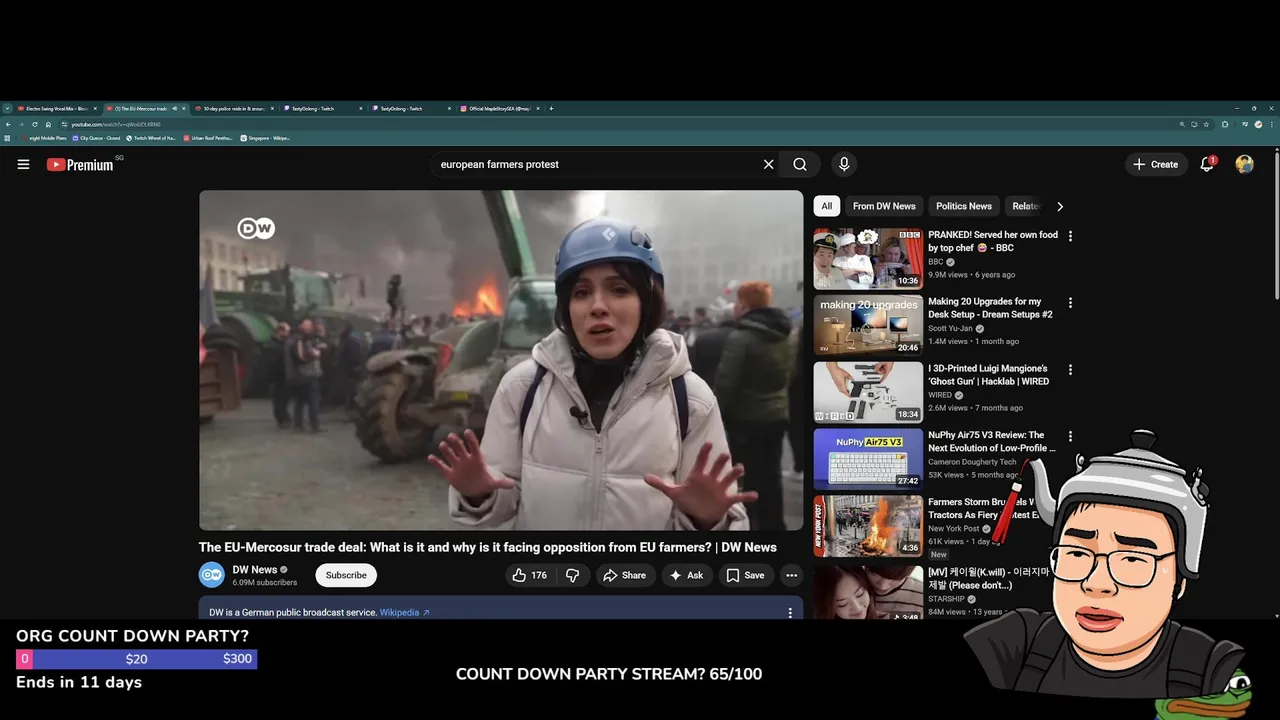Open the Chrome three-dot menu

pos(1272,124)
